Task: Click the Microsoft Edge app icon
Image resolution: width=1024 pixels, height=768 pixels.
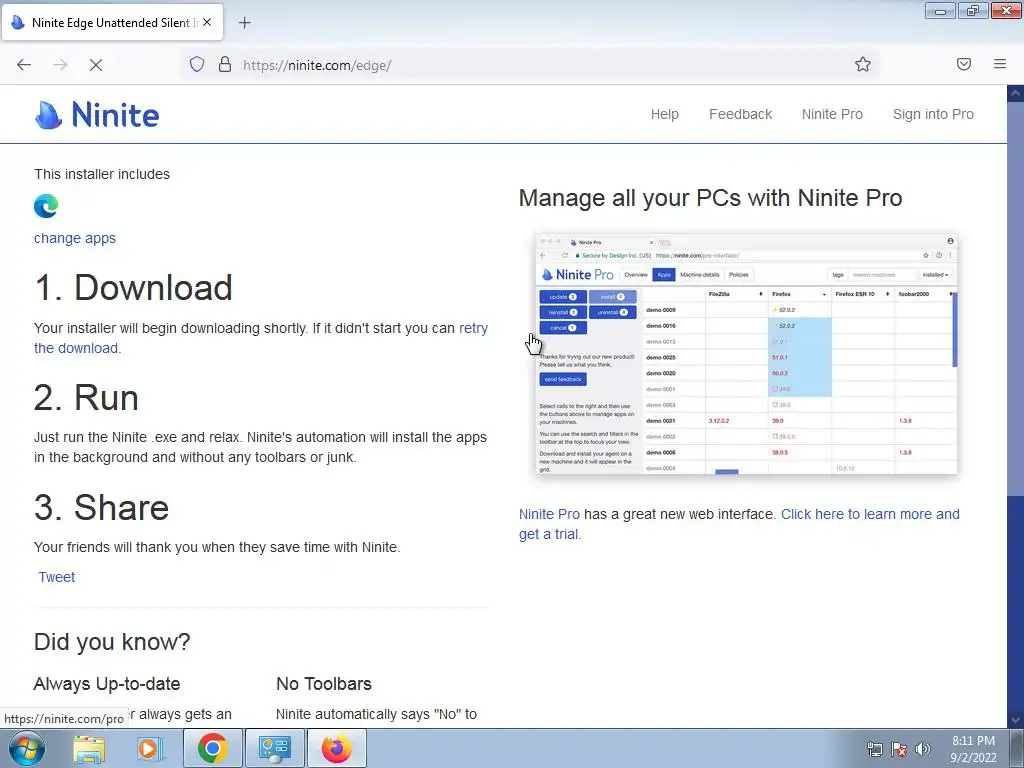Action: coord(46,206)
